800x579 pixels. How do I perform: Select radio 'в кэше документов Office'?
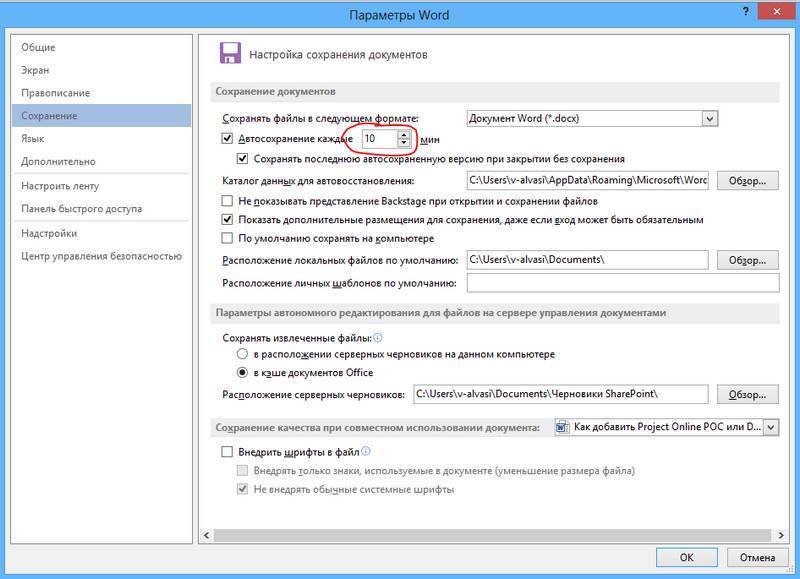243,373
